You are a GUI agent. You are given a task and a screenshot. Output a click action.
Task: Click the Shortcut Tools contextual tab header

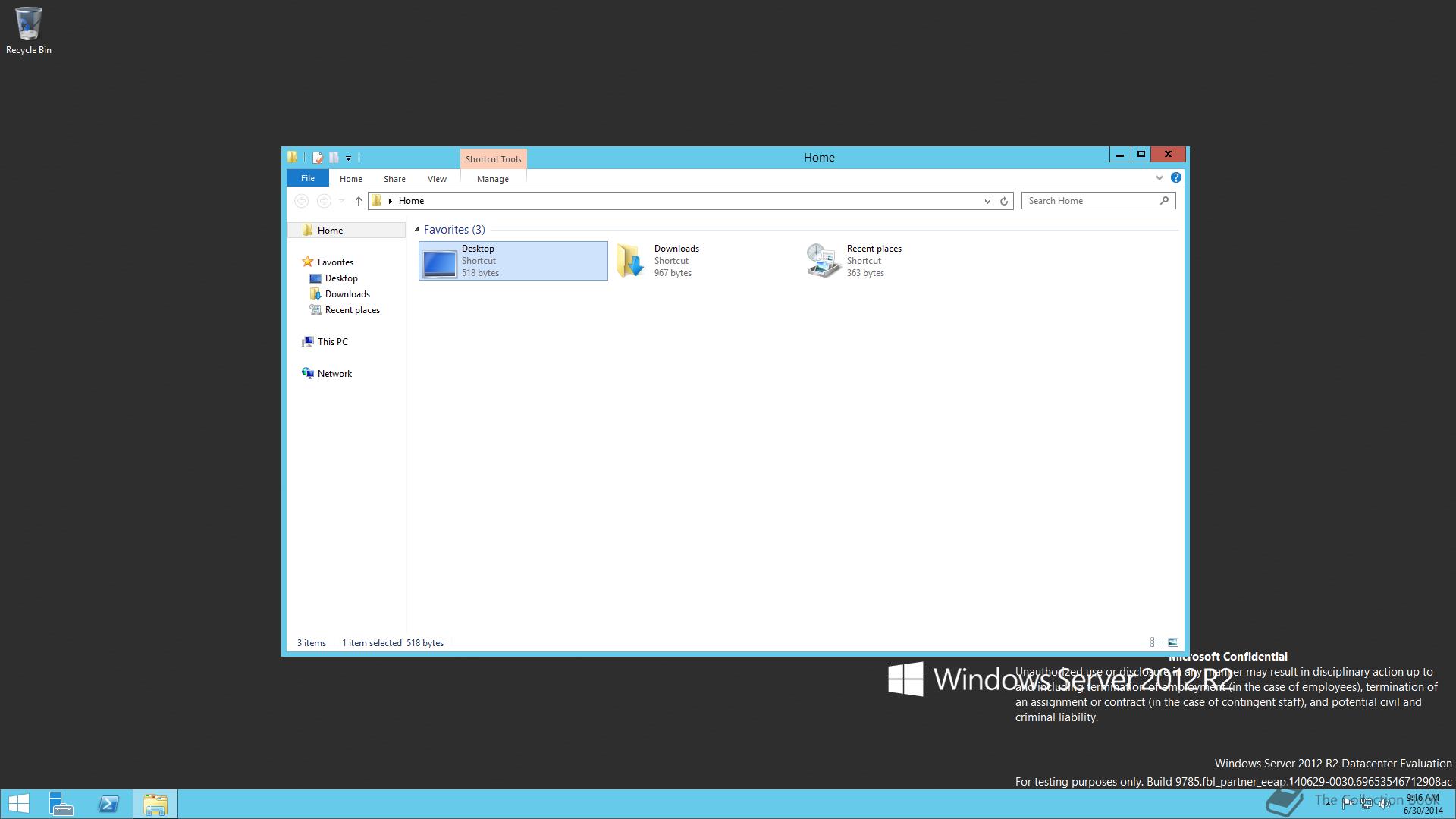coord(493,159)
